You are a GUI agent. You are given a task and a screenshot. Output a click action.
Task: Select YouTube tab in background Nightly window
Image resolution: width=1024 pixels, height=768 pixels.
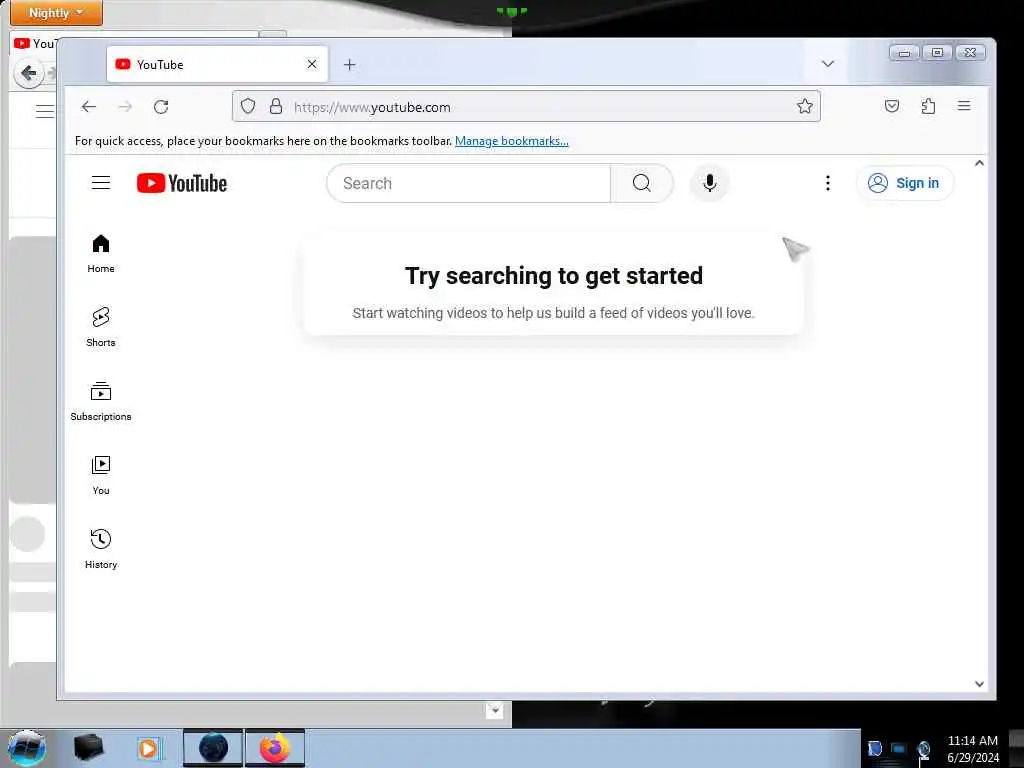35,44
